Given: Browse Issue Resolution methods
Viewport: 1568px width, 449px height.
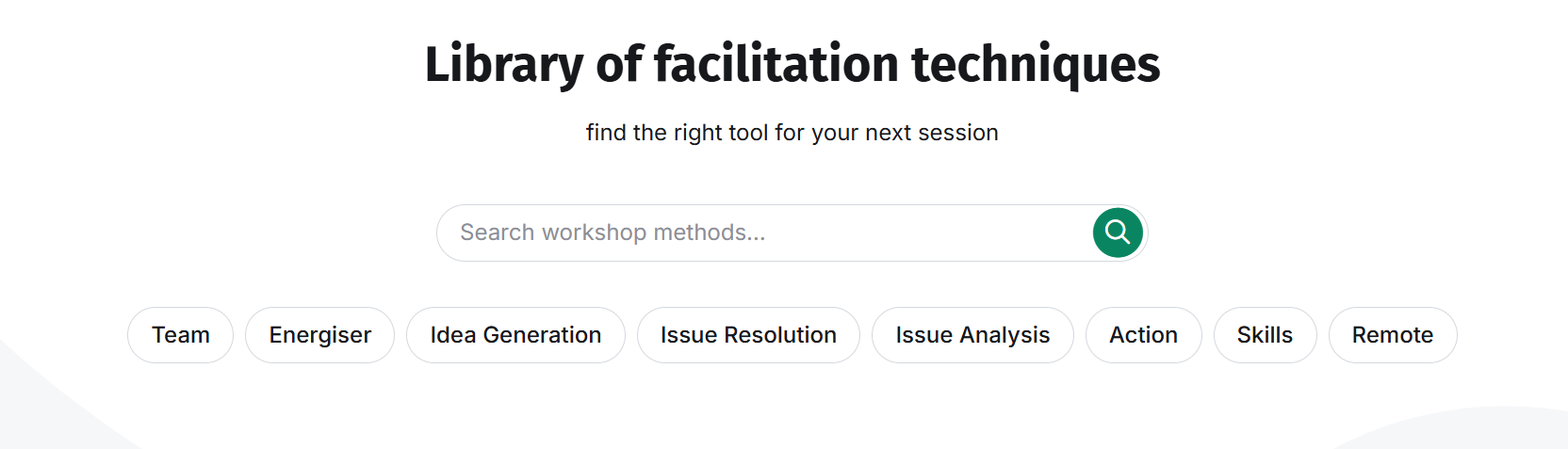Looking at the screenshot, I should (748, 335).
